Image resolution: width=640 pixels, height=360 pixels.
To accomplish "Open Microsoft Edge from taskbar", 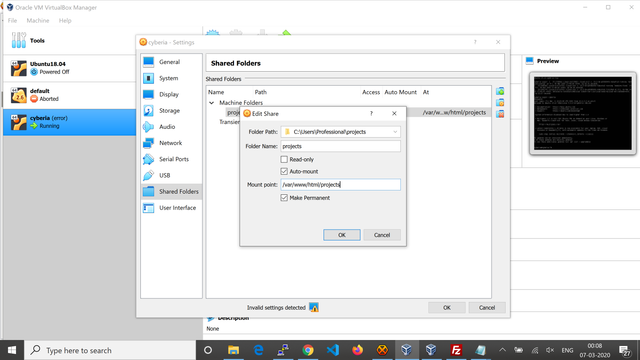I will click(258, 350).
